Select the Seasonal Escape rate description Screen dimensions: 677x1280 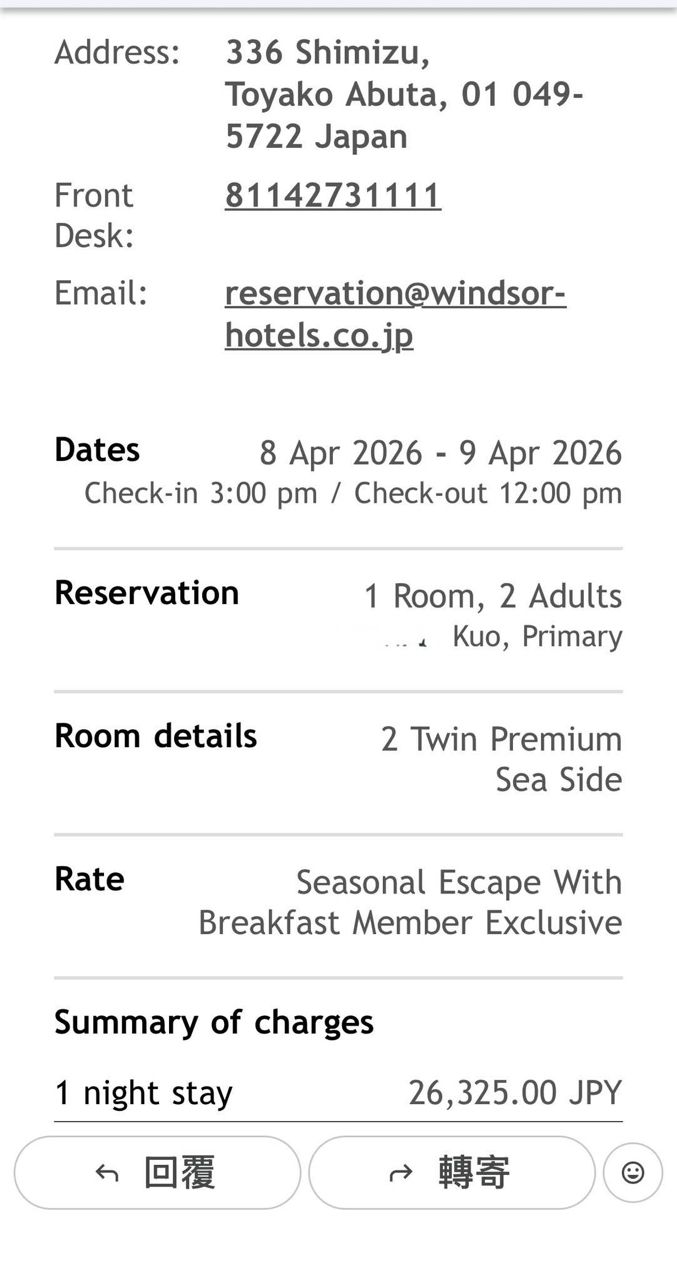point(410,902)
